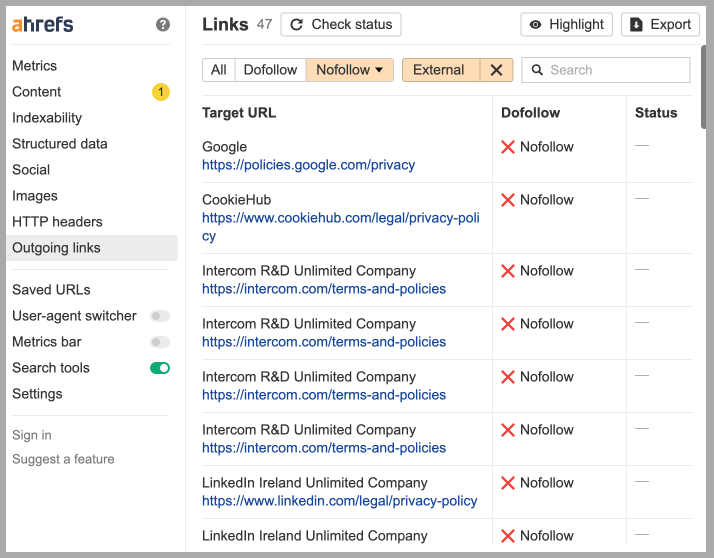Toggle the User-agent switcher switch
The height and width of the screenshot is (558, 714).
pyautogui.click(x=160, y=316)
